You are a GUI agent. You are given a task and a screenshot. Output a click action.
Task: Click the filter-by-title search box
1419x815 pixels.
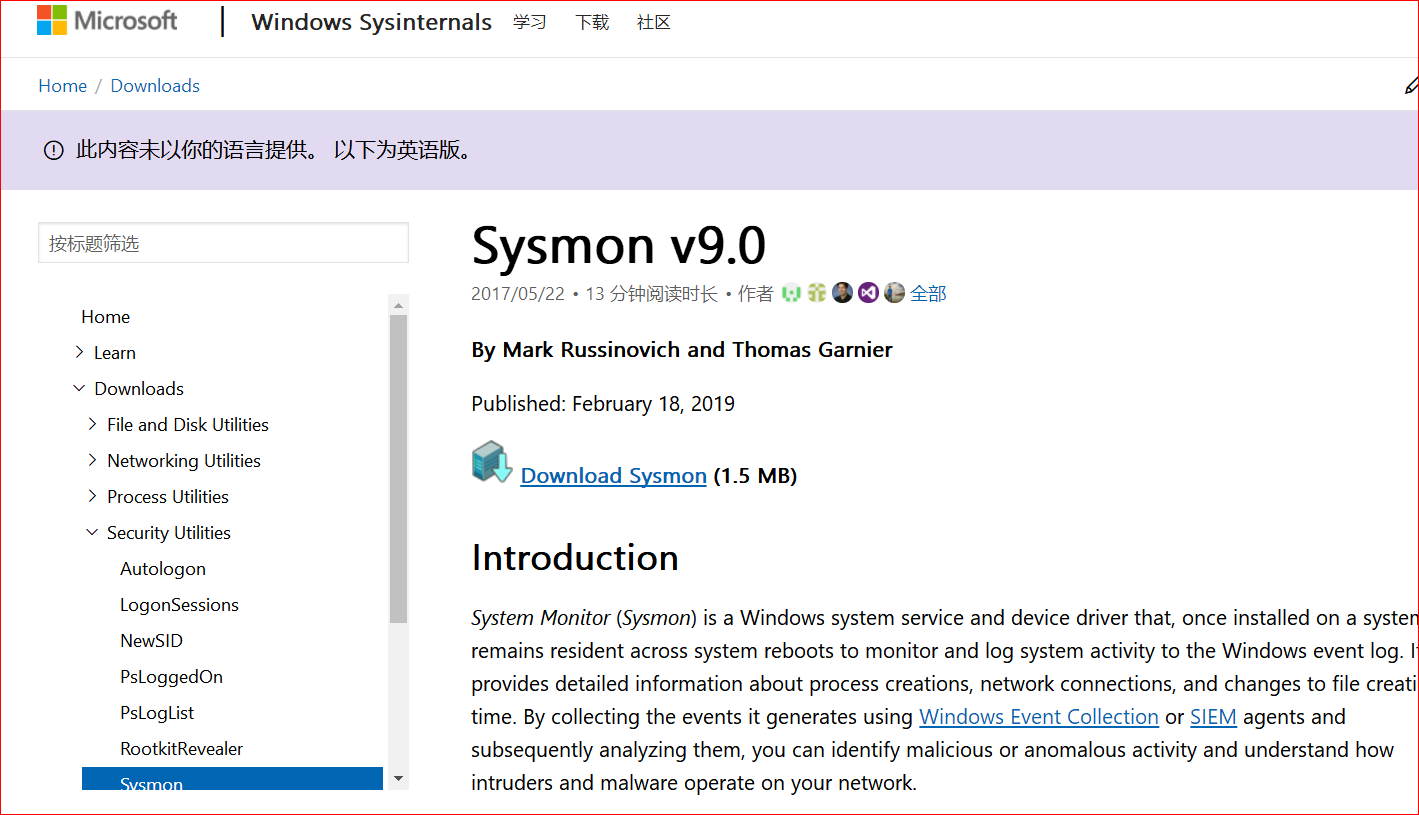223,243
